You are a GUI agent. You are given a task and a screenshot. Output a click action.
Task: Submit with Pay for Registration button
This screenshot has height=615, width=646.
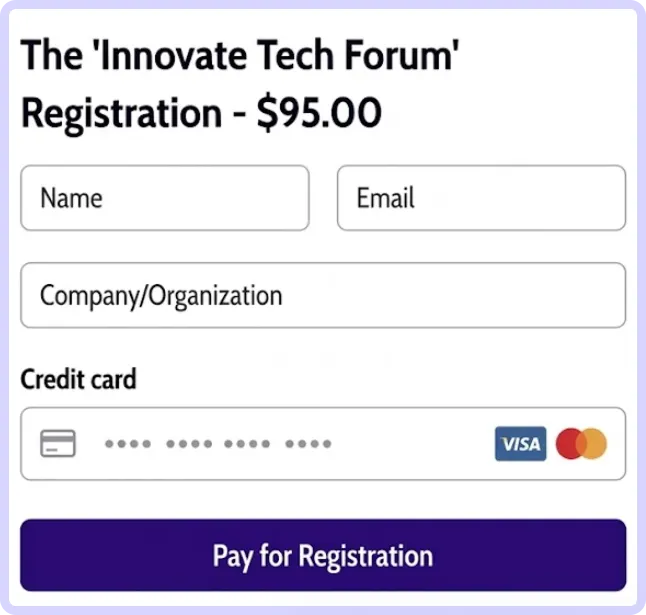(323, 555)
